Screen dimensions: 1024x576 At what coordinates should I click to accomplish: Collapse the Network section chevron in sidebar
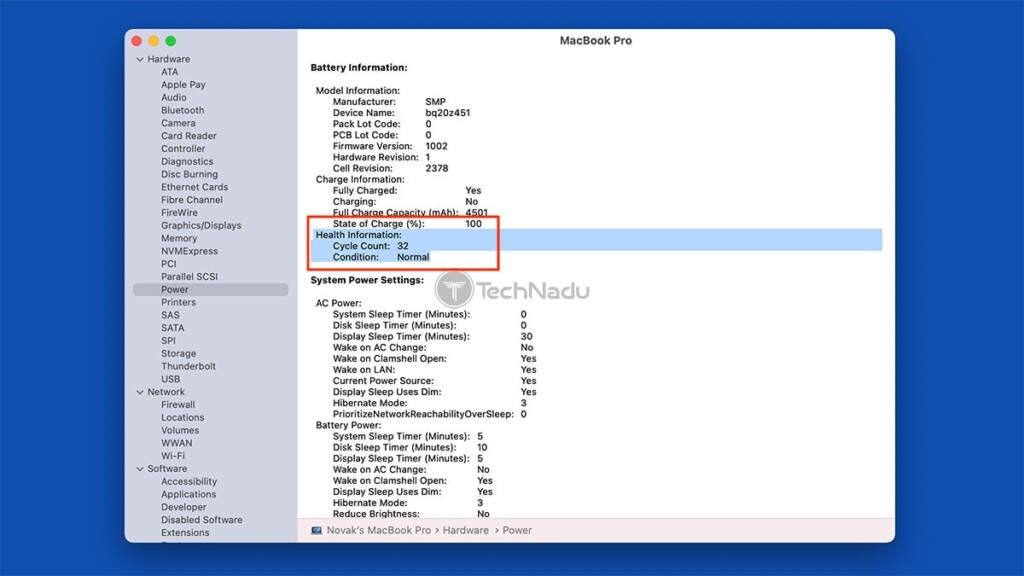(x=140, y=392)
